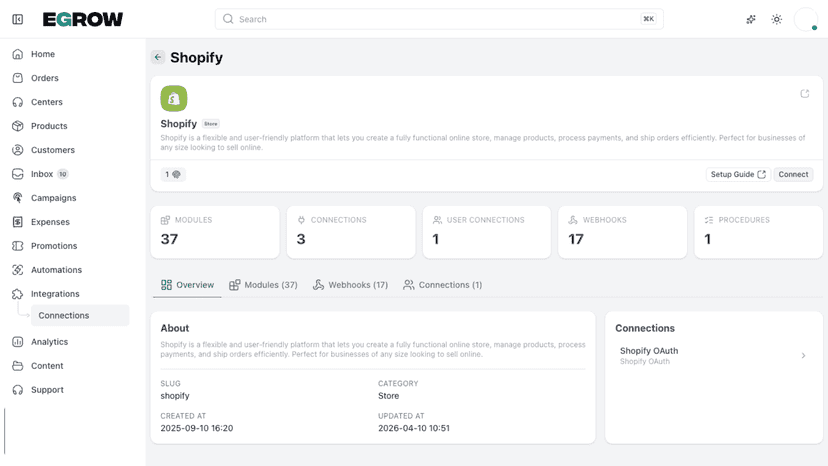The image size is (828, 466).
Task: Click the Promotions ticket icon
Action: (x=17, y=246)
